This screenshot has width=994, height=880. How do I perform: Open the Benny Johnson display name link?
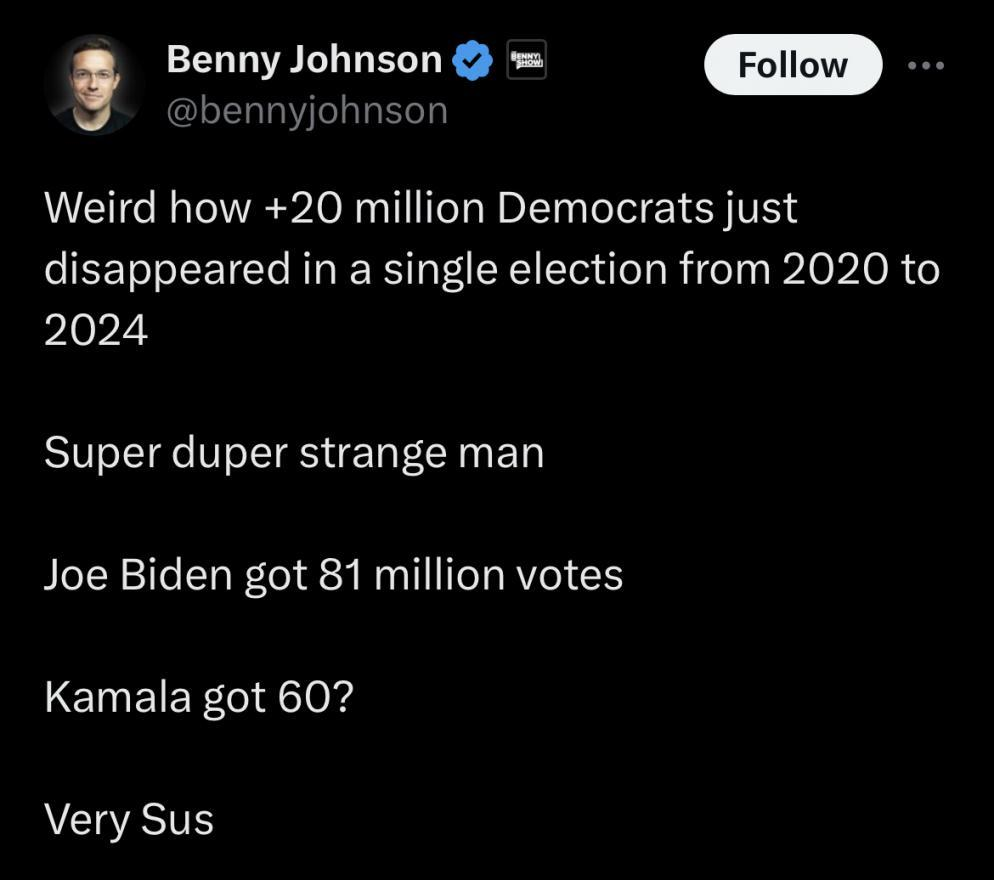coord(304,60)
